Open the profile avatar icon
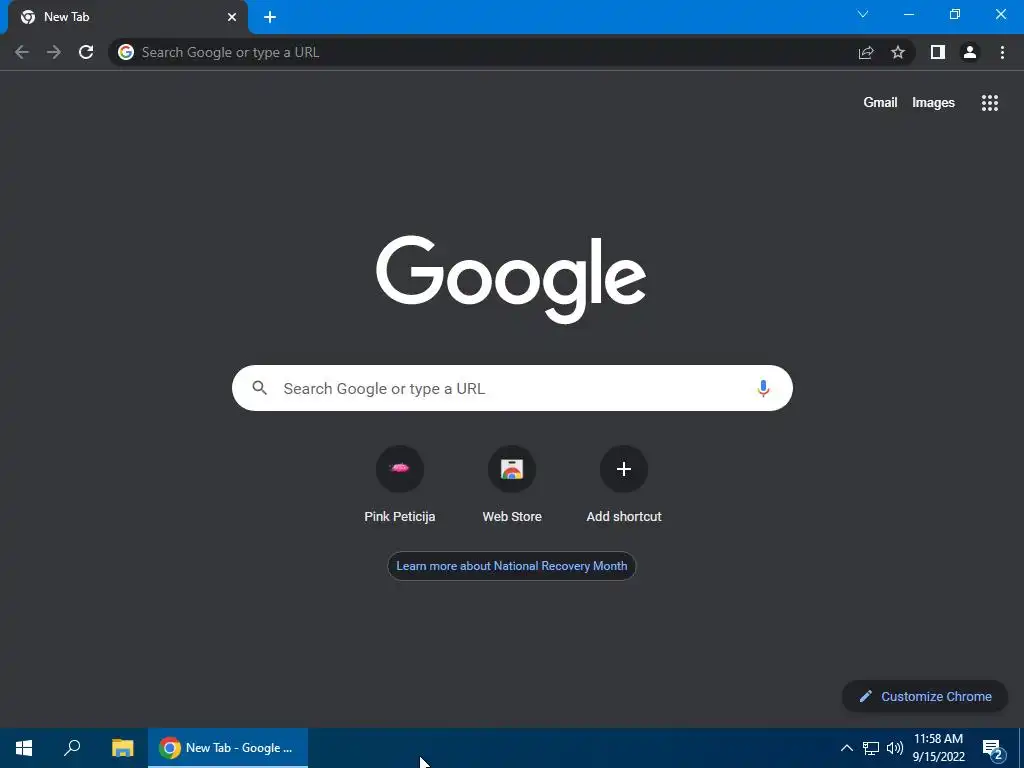 click(x=970, y=52)
